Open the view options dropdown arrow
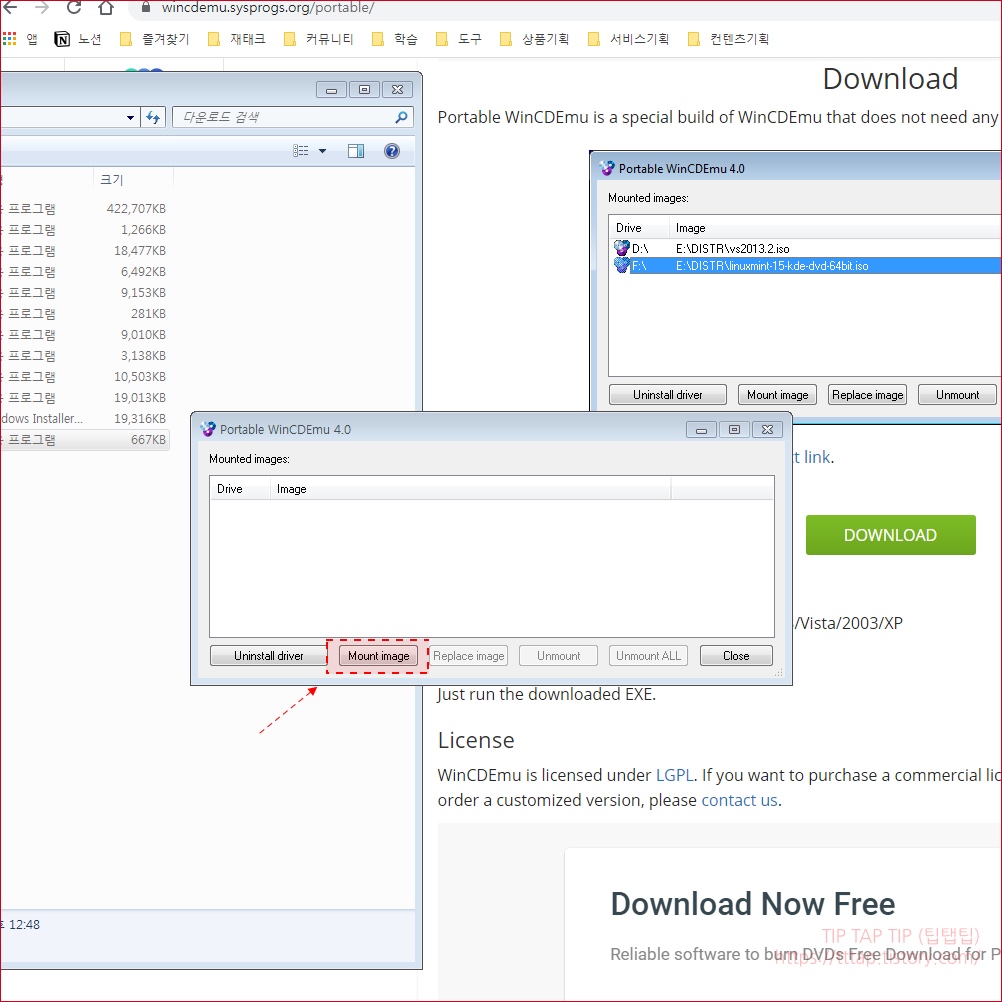Viewport: 1002px width, 1002px height. pyautogui.click(x=323, y=151)
